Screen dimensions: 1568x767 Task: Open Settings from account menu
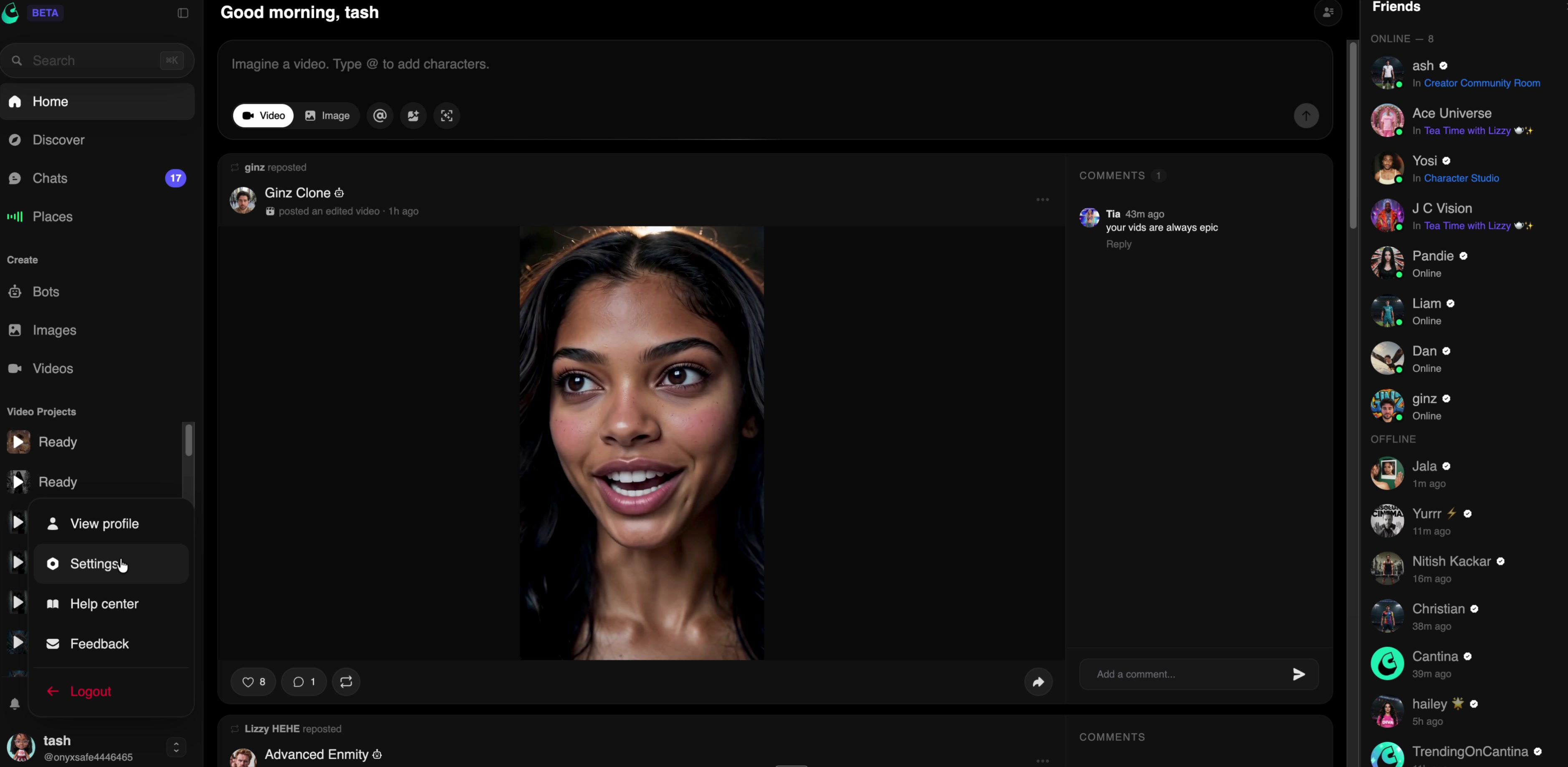111,564
